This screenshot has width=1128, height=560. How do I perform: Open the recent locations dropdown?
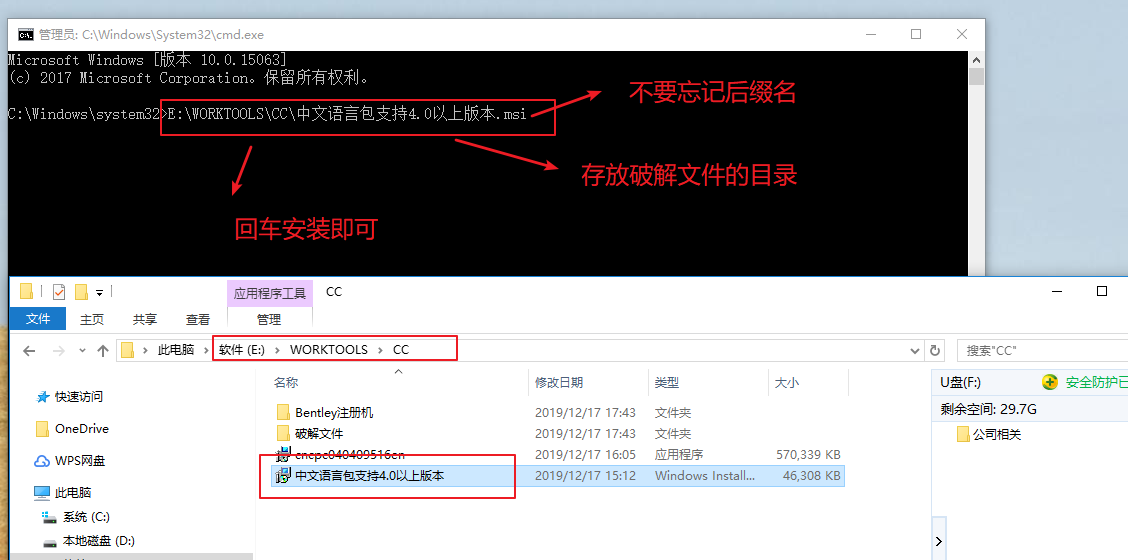pos(82,351)
